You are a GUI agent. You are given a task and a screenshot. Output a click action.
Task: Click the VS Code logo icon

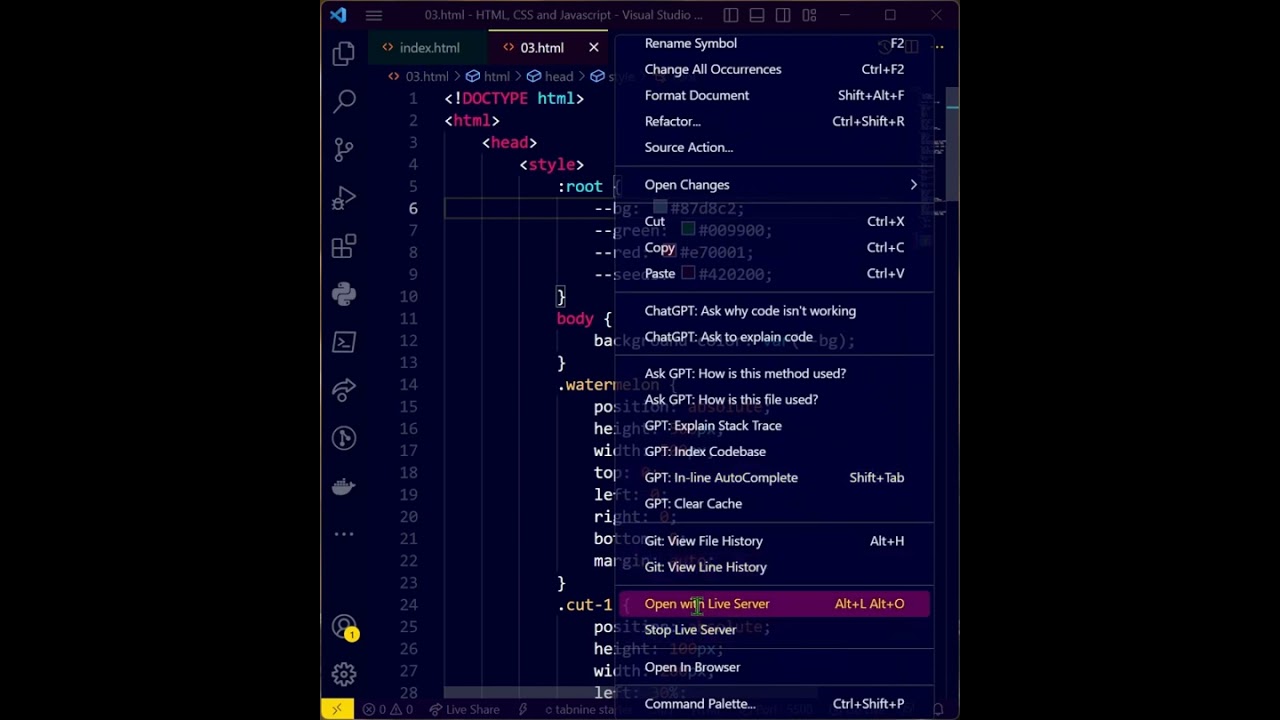click(338, 15)
